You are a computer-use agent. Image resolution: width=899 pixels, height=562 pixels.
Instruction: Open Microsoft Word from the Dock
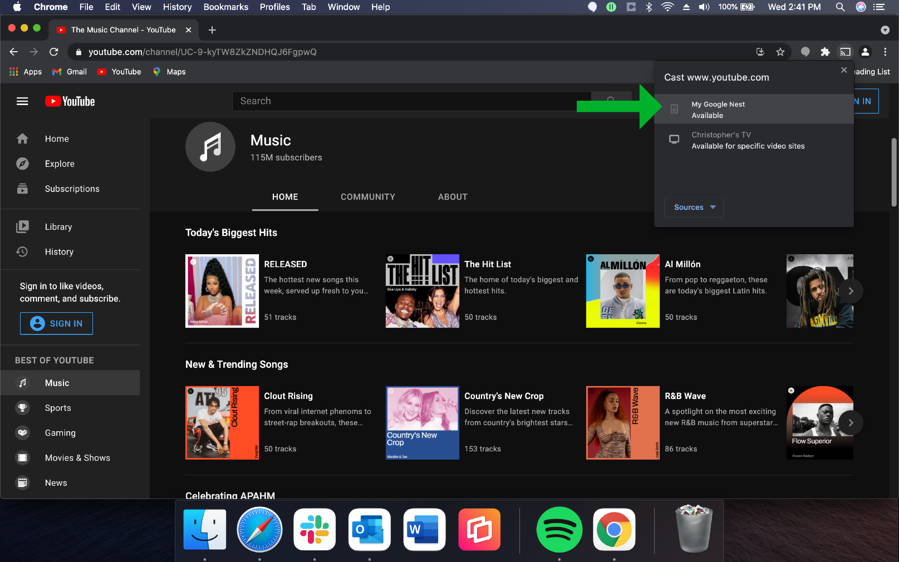(424, 529)
